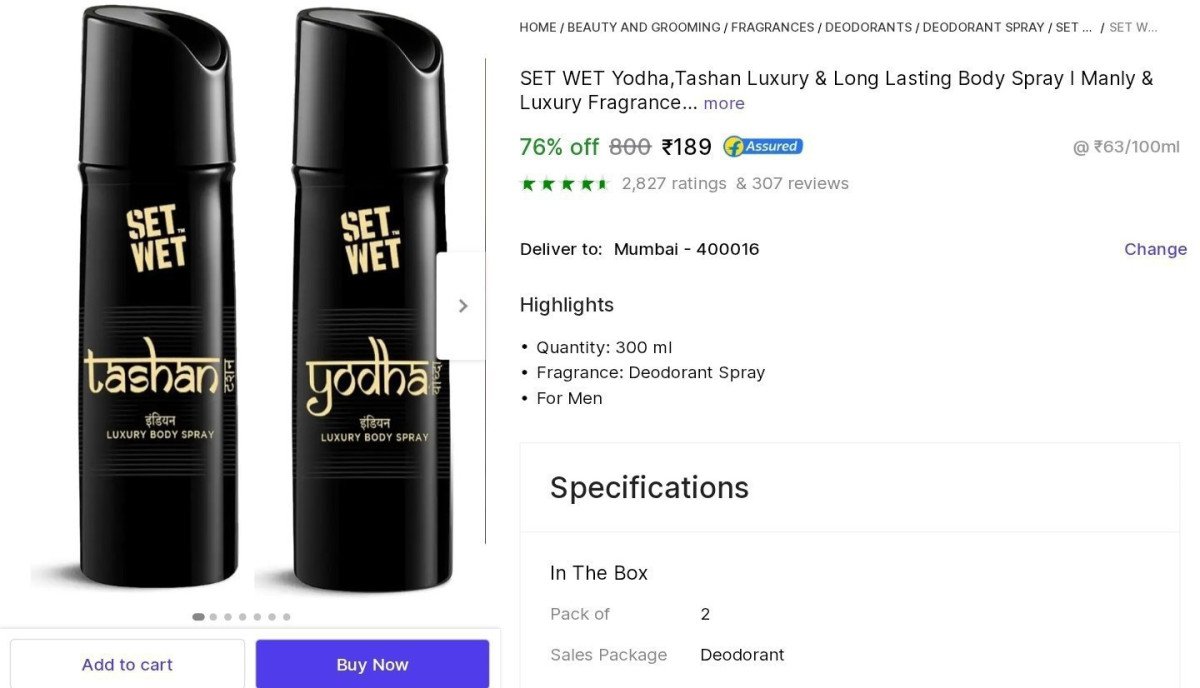Change the delivery pincode location
The width and height of the screenshot is (1200, 688).
click(1155, 249)
